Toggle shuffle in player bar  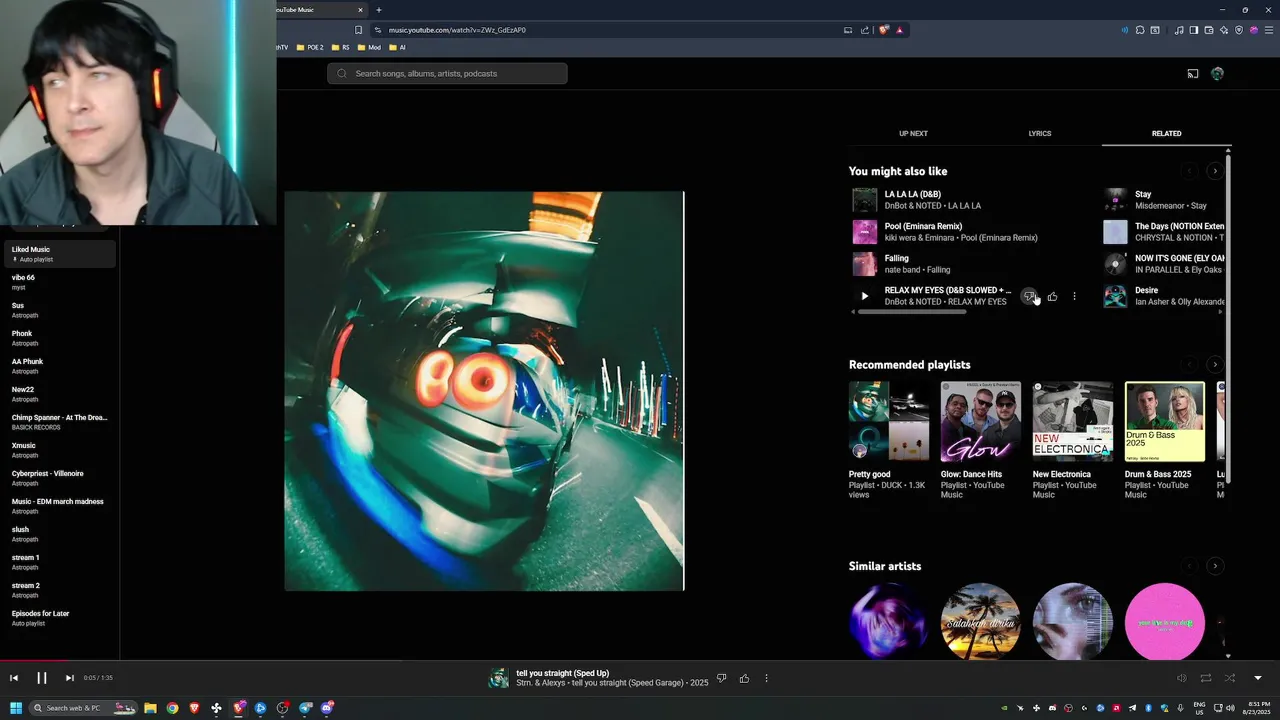point(1230,678)
